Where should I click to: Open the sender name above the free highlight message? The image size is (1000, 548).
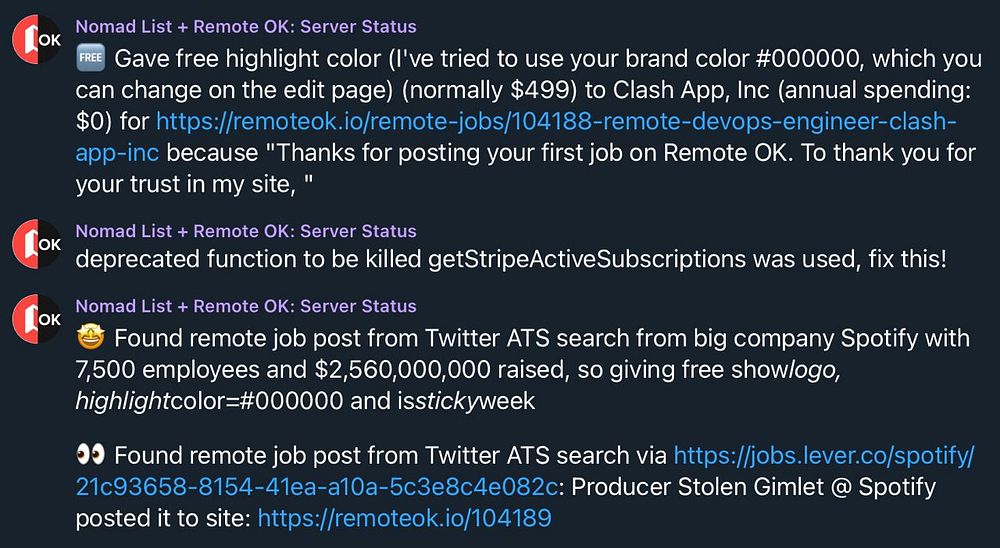pyautogui.click(x=246, y=27)
